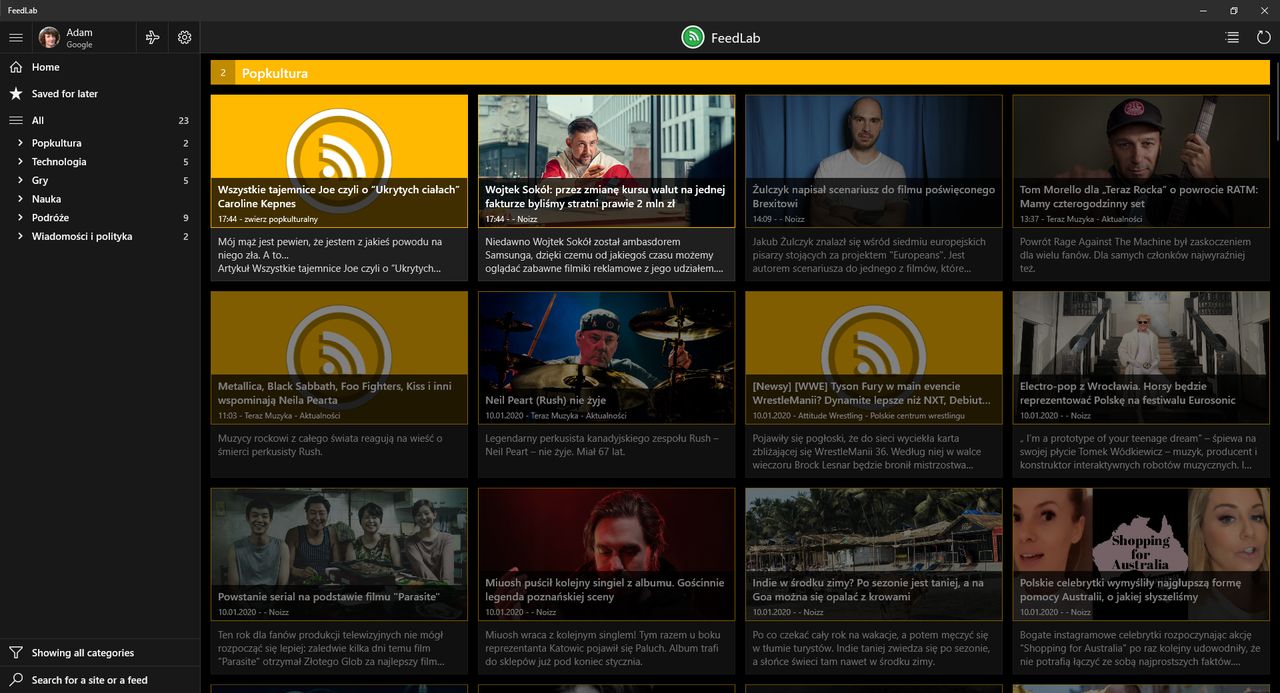
Task: Click summary 'Pojawiły się pogłoski'
Action: coord(867,451)
